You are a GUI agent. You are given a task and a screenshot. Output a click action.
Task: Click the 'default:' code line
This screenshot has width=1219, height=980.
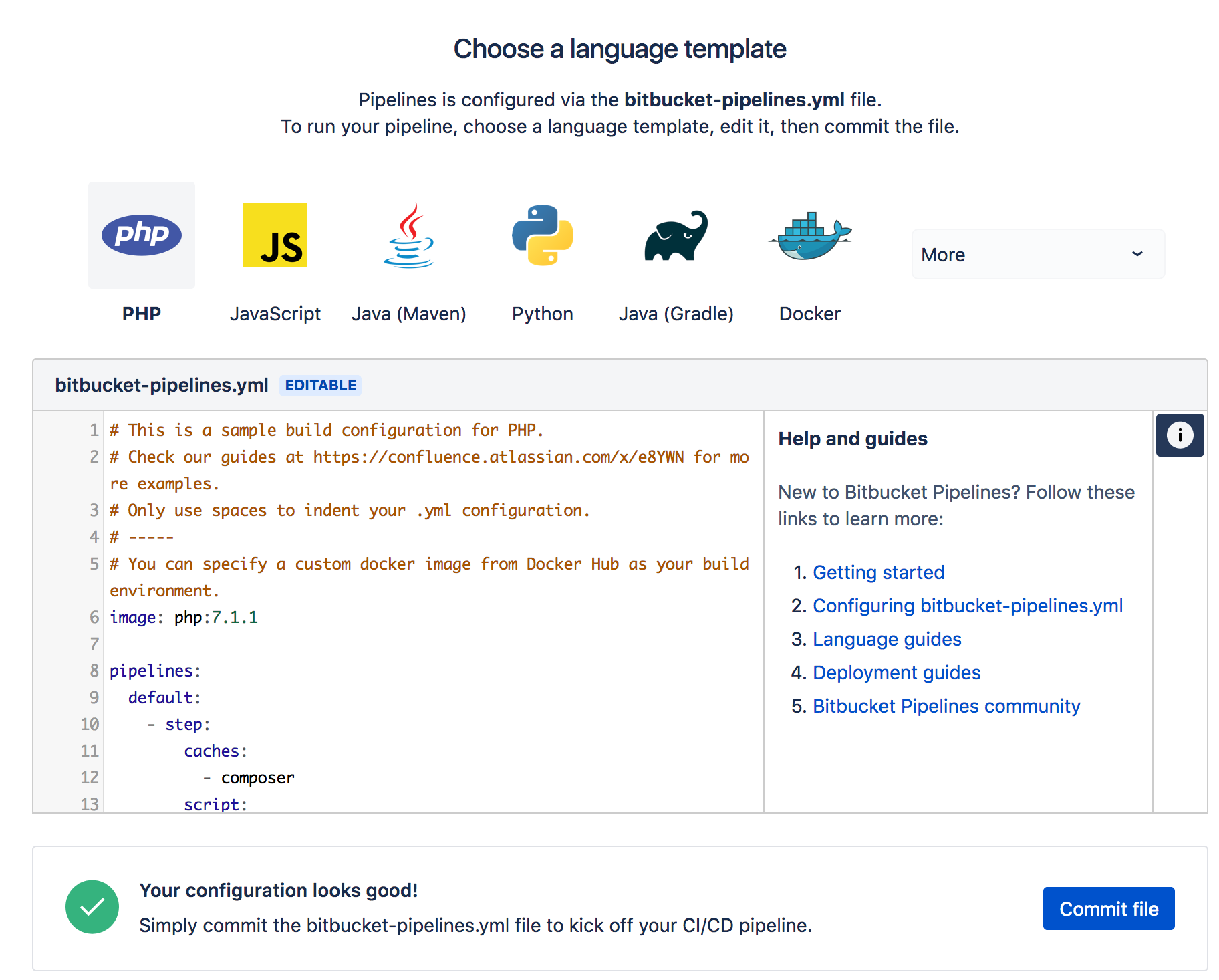[164, 697]
